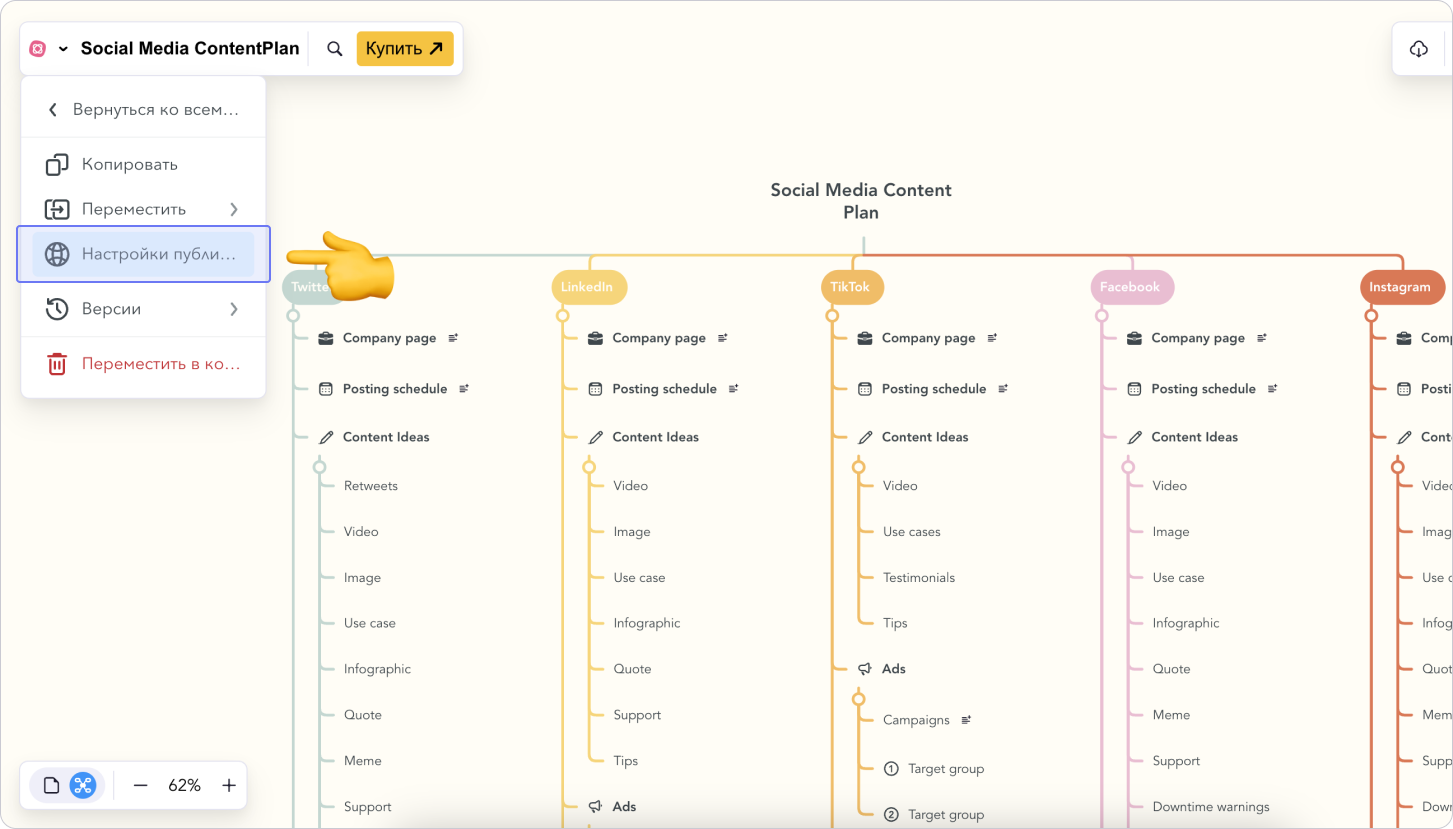Open the cloud download icon
Image resolution: width=1453 pixels, height=829 pixels.
[1418, 49]
